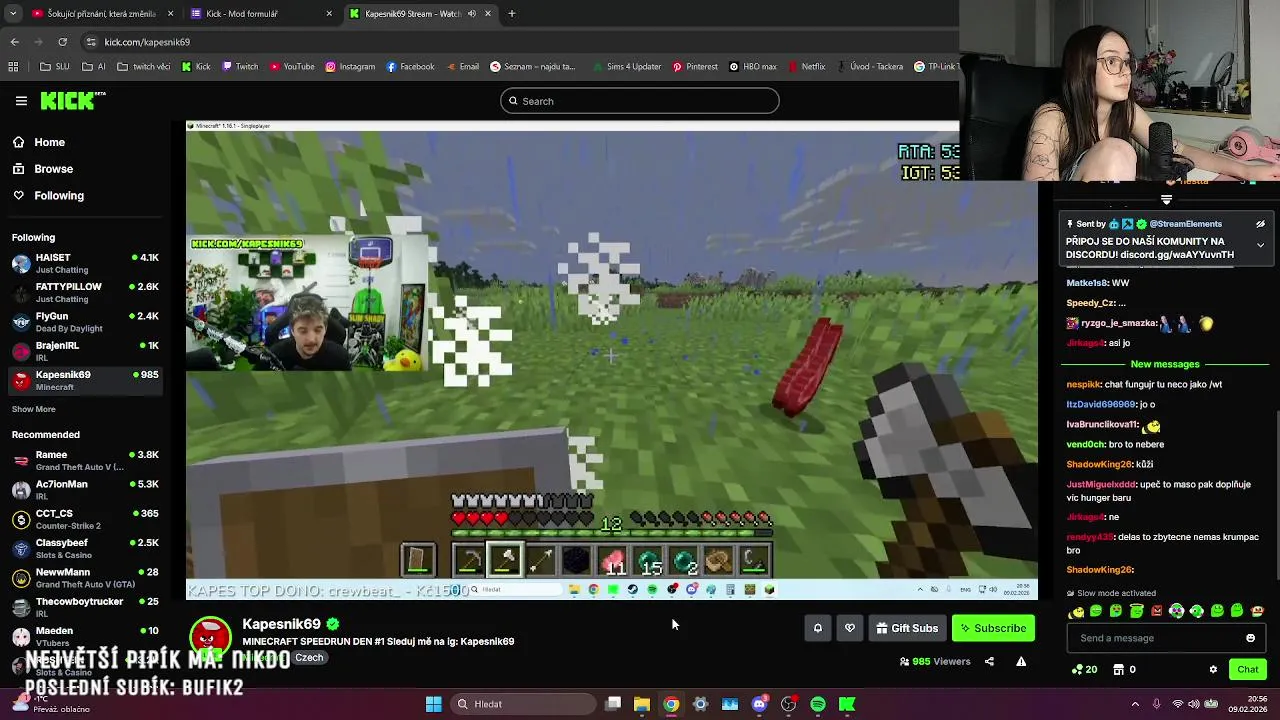
Task: Click the Kapesnik69 channel name
Action: tap(281, 624)
